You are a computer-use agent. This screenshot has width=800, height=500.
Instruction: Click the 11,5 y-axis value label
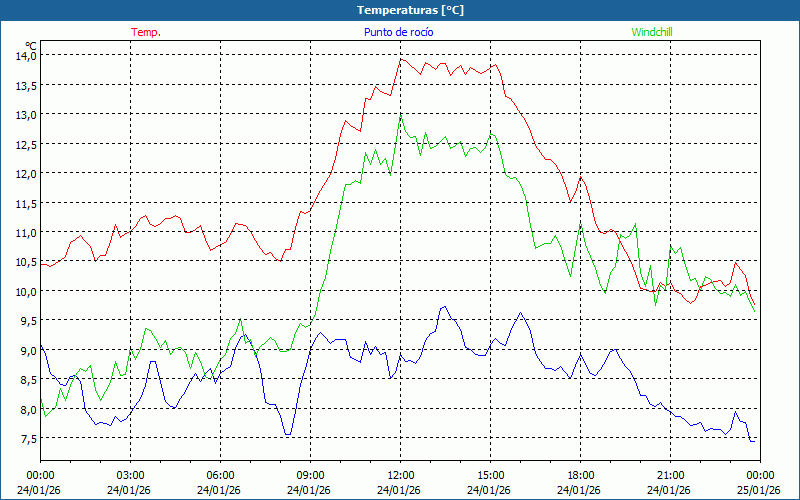pyautogui.click(x=25, y=203)
